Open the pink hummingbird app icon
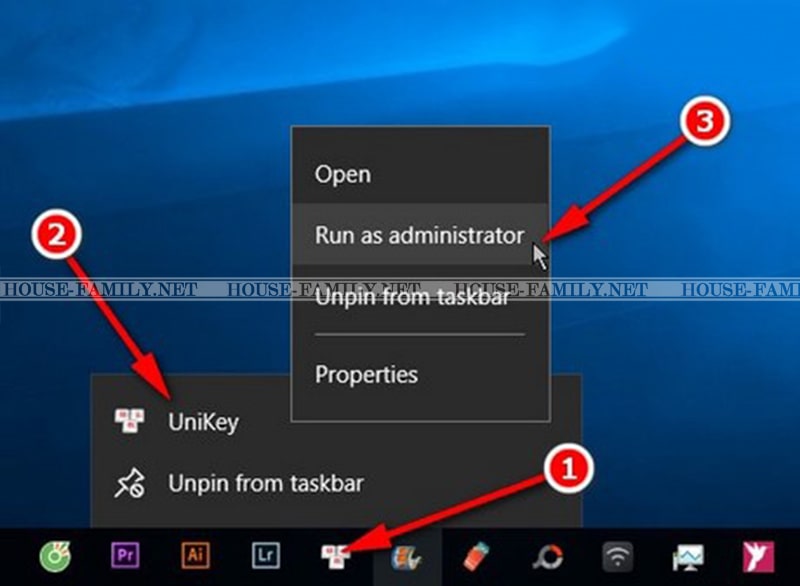 (x=758, y=556)
